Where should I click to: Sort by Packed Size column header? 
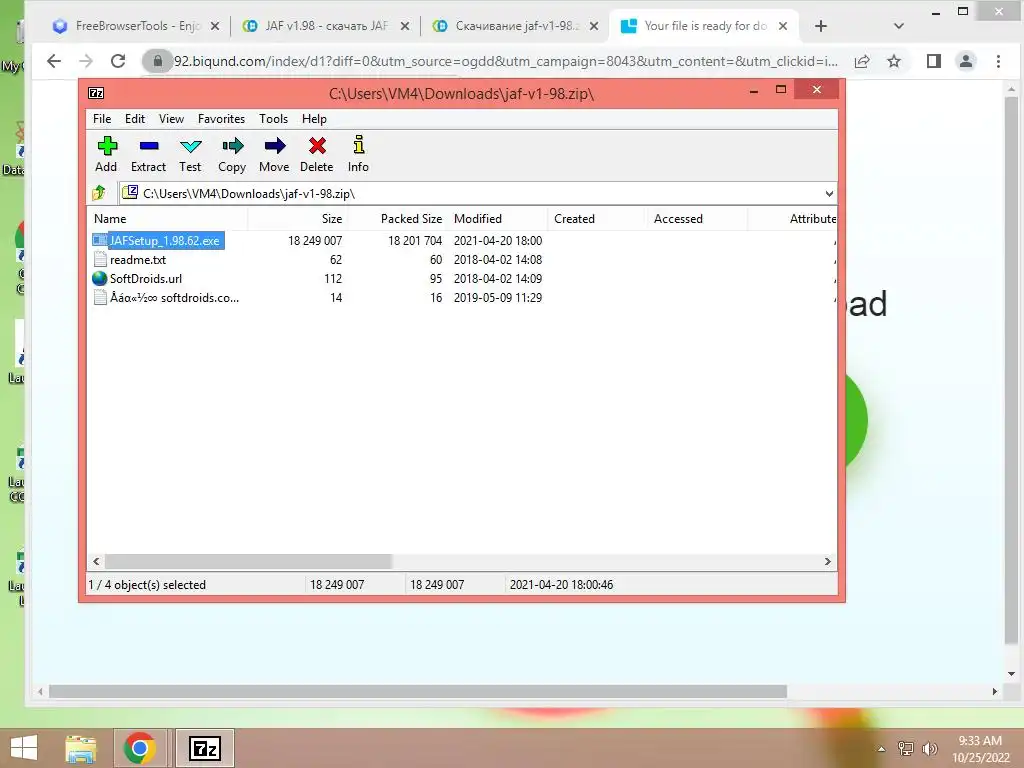[x=397, y=219]
